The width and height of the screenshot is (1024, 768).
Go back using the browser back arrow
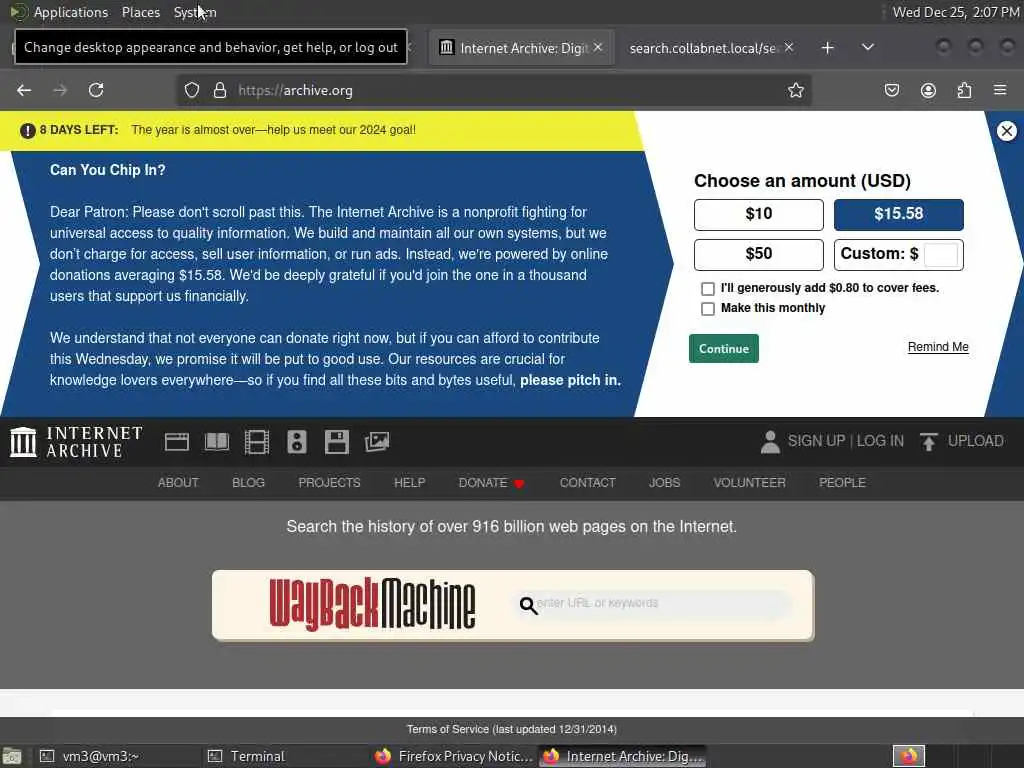pos(24,90)
